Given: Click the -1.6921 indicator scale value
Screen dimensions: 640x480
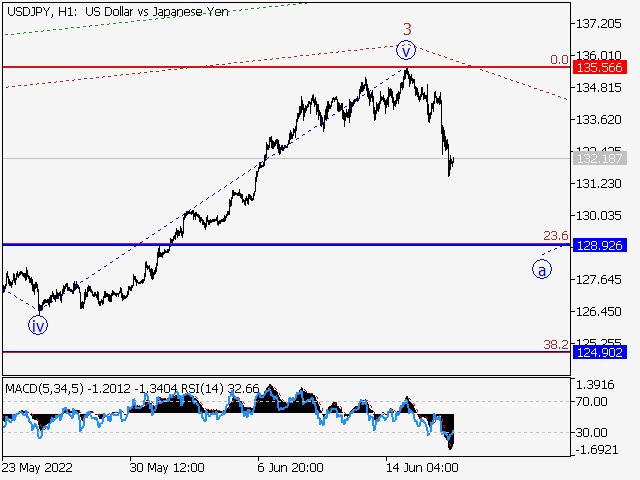Looking at the screenshot, I should point(597,450).
